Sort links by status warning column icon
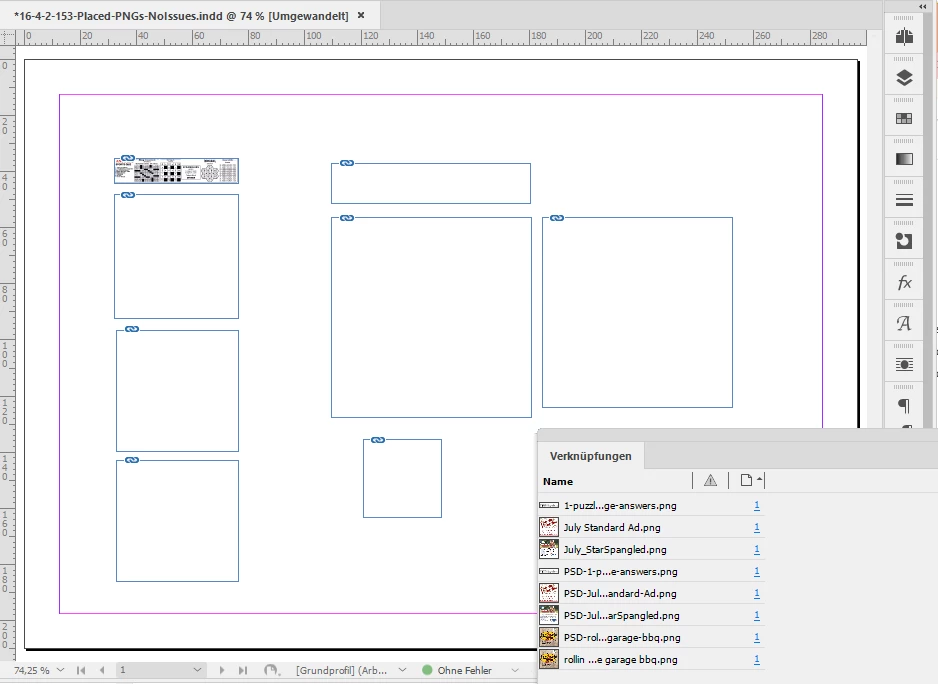 [x=710, y=481]
